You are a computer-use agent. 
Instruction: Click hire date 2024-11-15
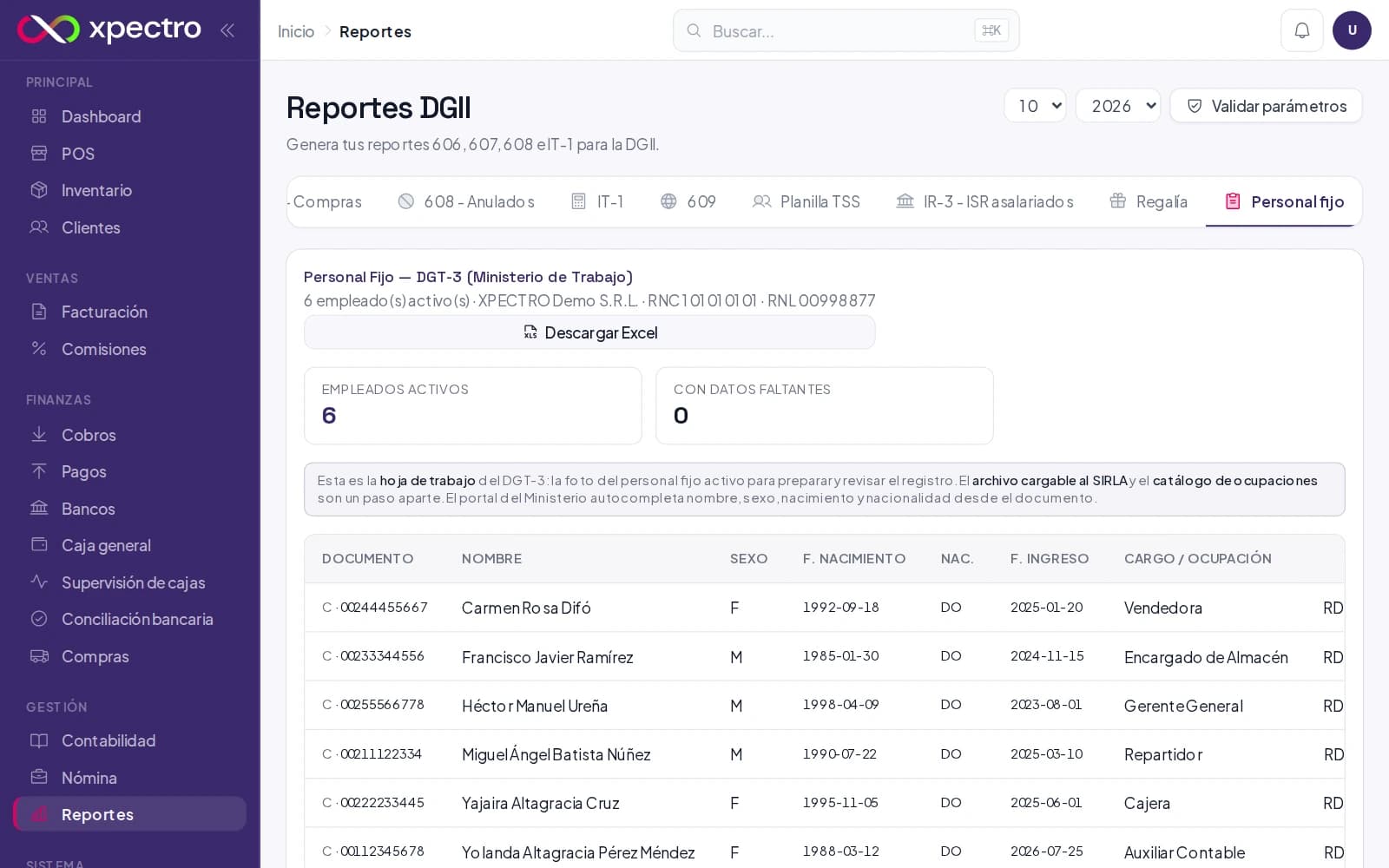coord(1047,655)
